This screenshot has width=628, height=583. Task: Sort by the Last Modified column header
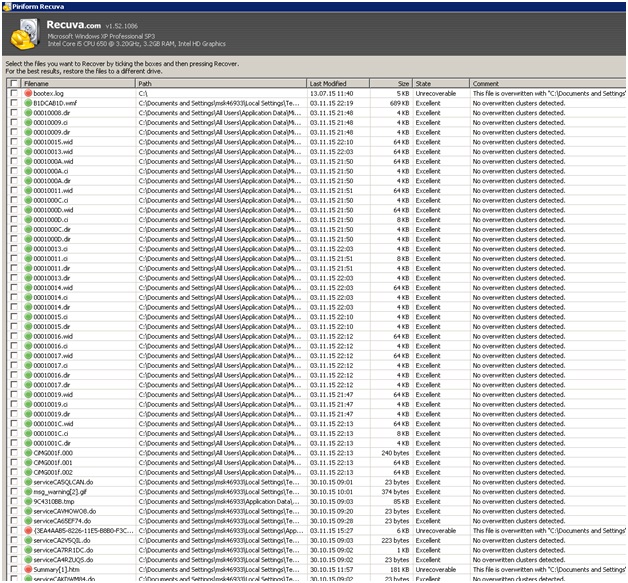338,83
